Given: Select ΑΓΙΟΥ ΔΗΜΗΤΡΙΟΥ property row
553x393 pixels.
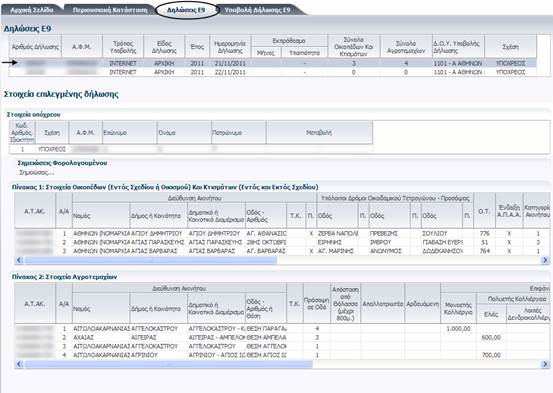Looking at the screenshot, I should coord(282,233).
